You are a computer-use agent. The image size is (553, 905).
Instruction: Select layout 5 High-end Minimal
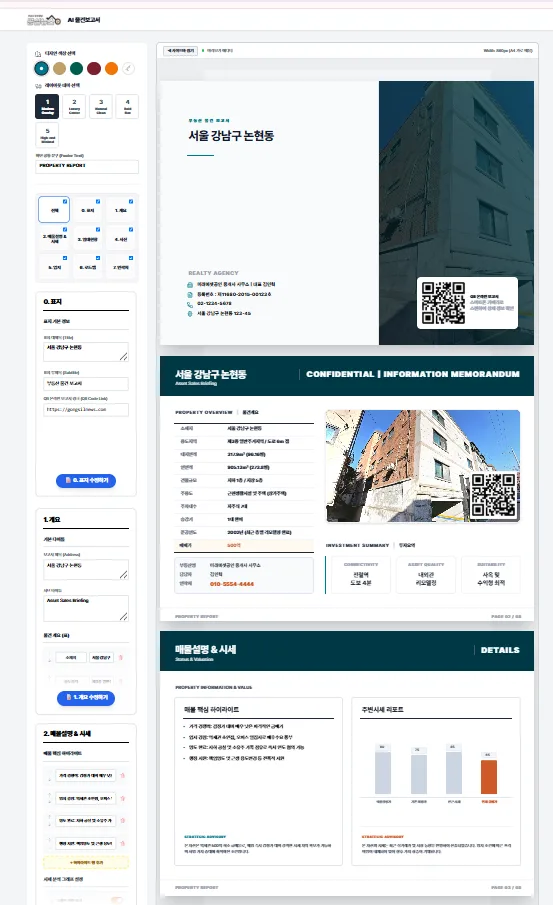tap(47, 136)
